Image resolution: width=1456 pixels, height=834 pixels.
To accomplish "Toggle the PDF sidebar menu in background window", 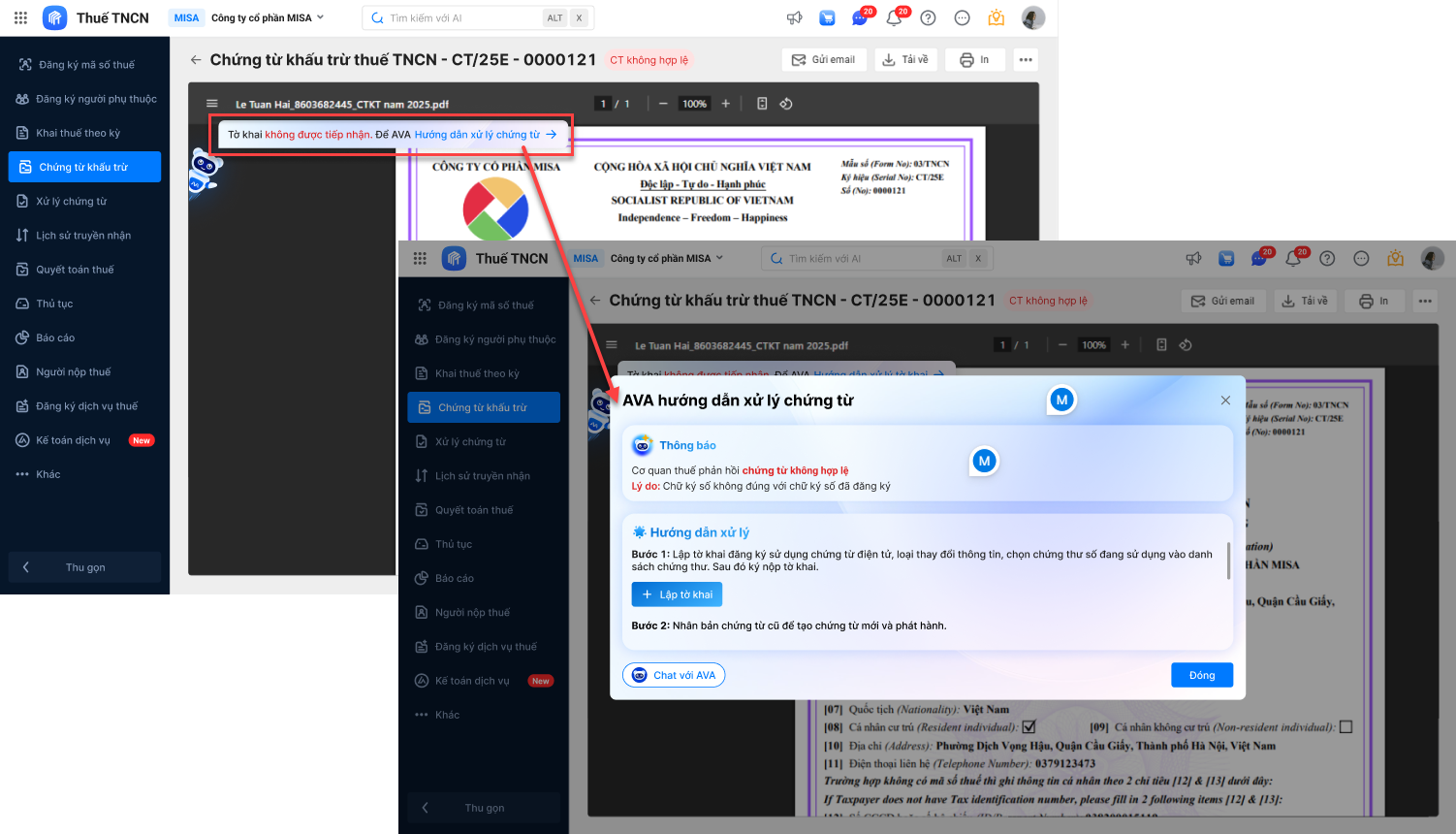I will (x=211, y=104).
